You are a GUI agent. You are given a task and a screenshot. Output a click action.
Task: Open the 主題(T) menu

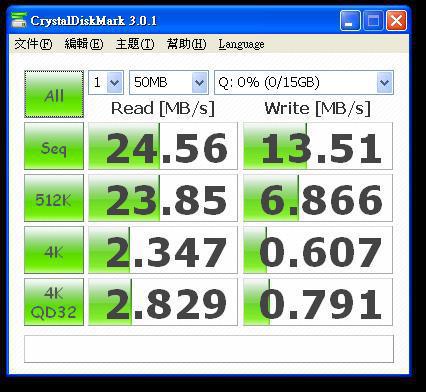(x=135, y=44)
